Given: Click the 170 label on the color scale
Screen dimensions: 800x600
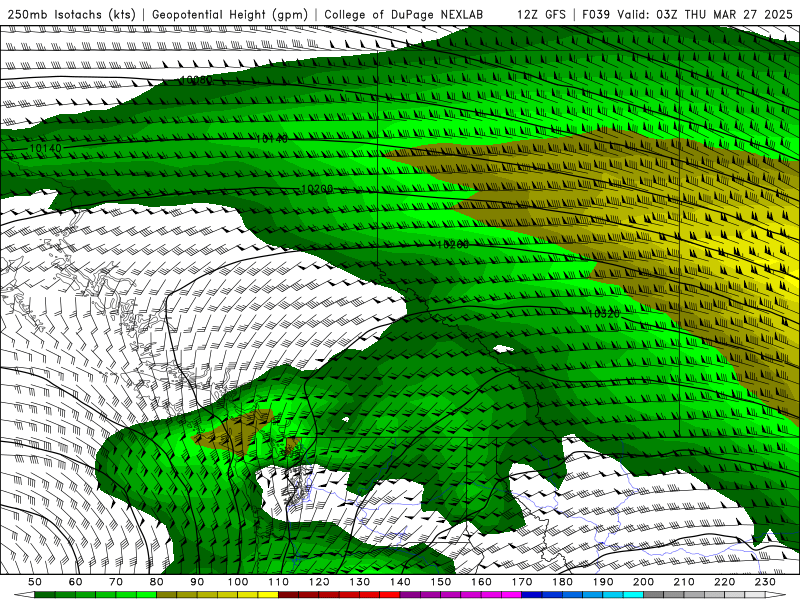Looking at the screenshot, I should point(522,582).
